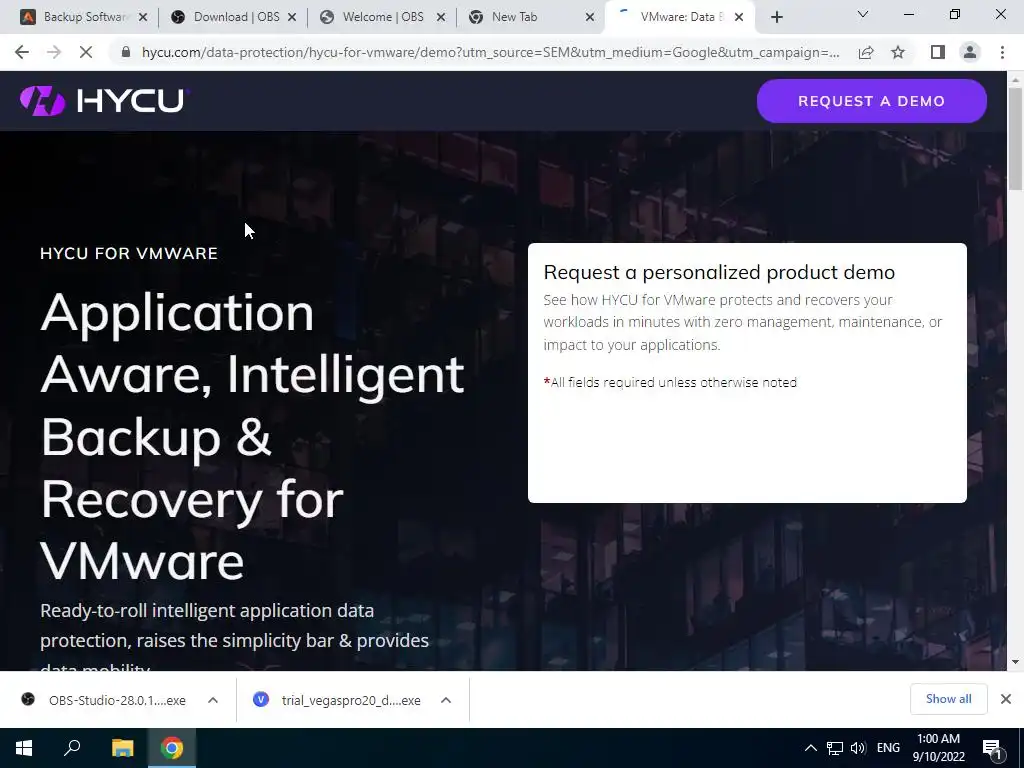The height and width of the screenshot is (768, 1024).
Task: Click the network status tray icon
Action: click(835, 748)
